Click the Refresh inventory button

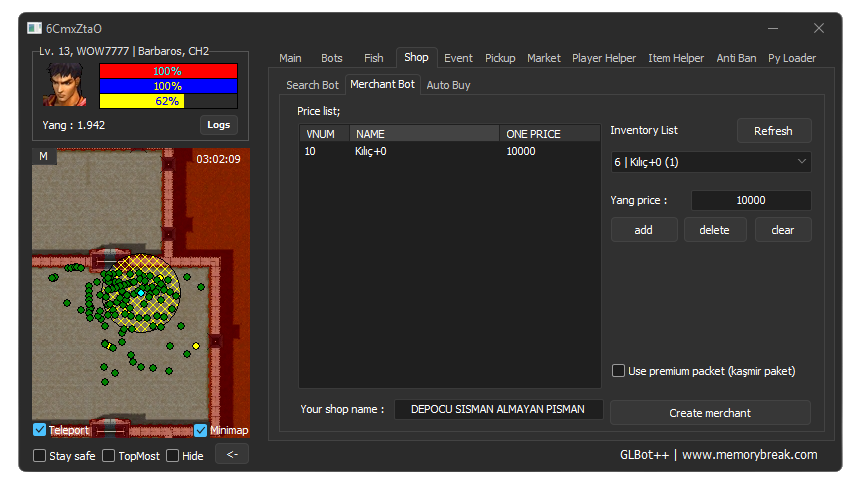coord(773,131)
